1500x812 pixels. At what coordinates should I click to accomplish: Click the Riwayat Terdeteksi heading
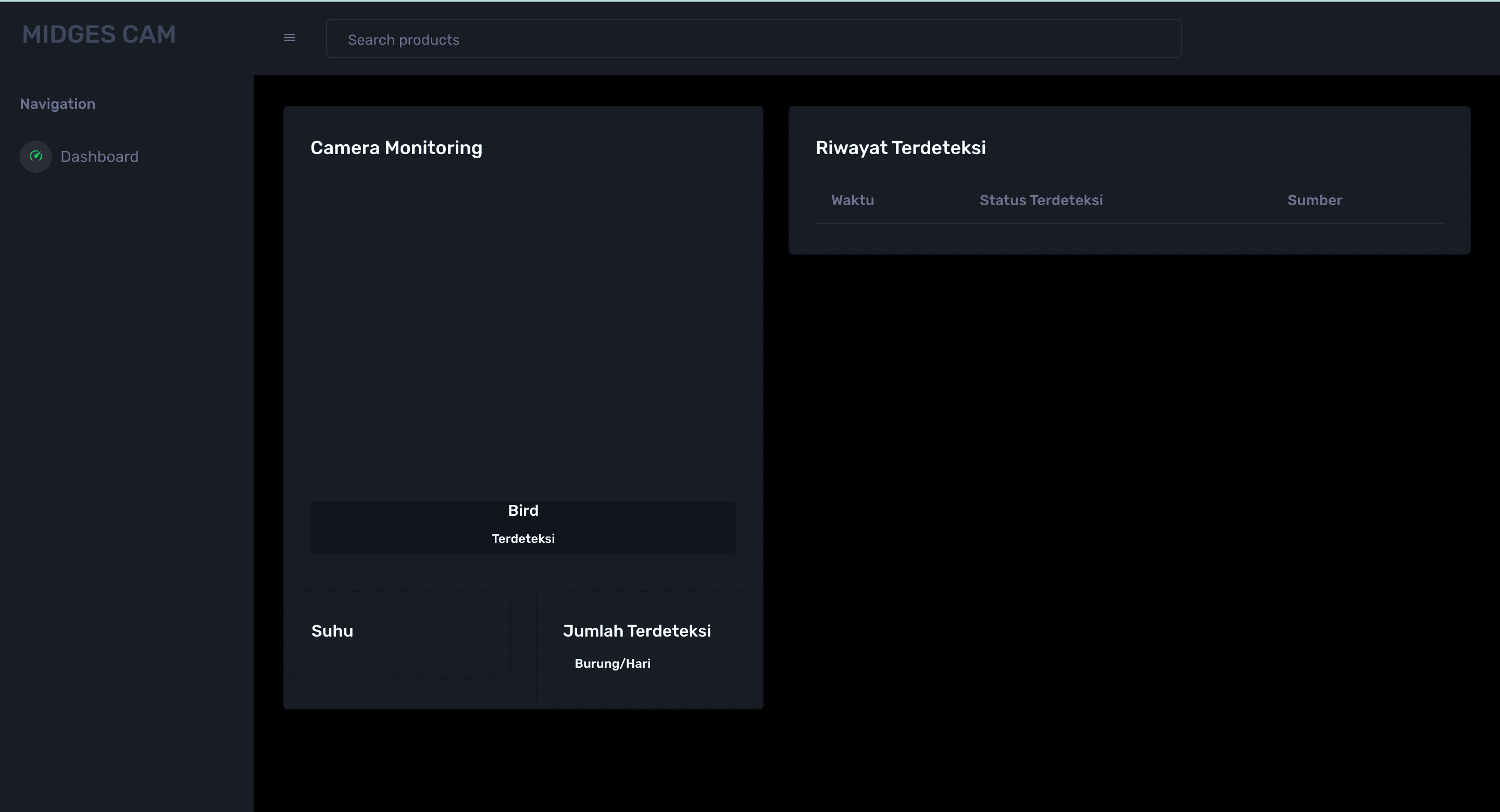(x=900, y=148)
